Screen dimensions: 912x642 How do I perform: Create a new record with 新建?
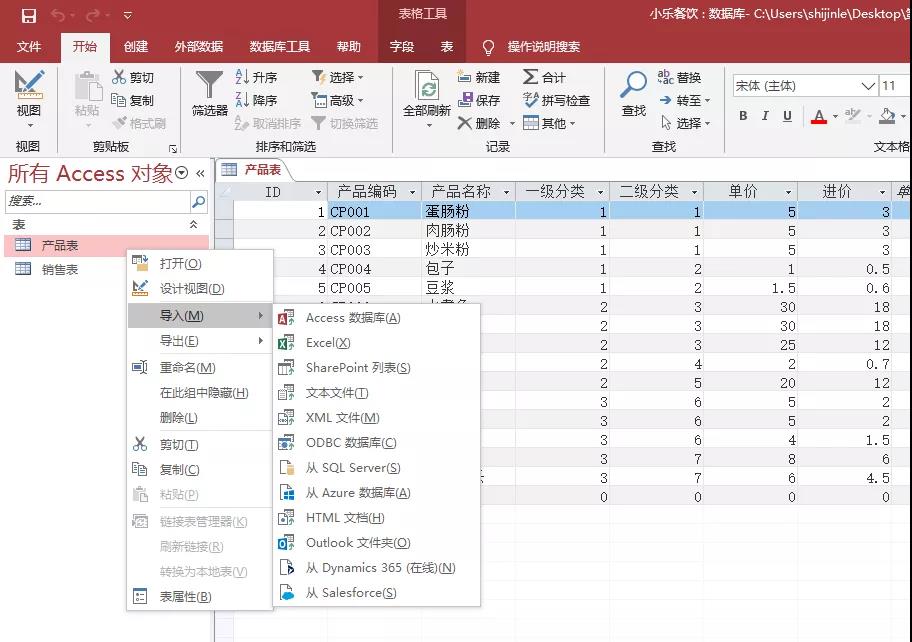[478, 77]
